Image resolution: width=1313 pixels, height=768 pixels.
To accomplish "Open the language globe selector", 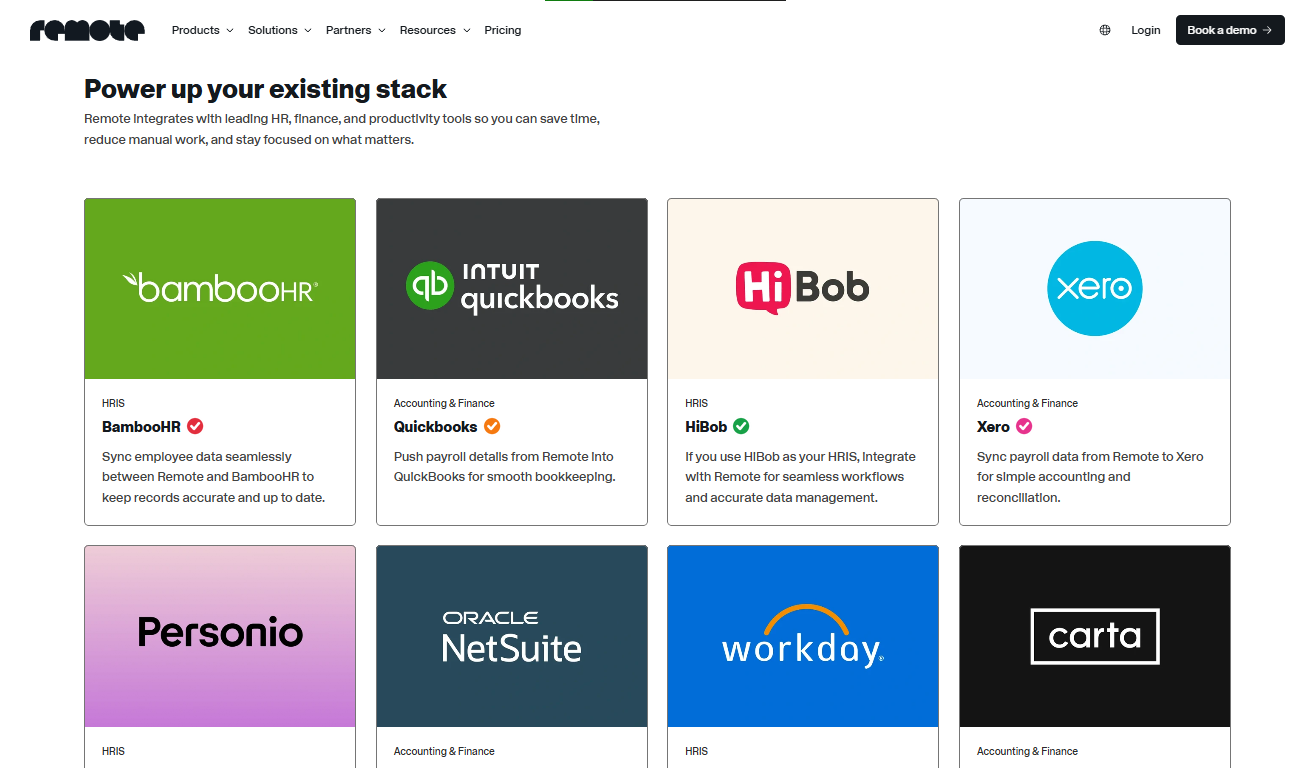I will pyautogui.click(x=1105, y=30).
